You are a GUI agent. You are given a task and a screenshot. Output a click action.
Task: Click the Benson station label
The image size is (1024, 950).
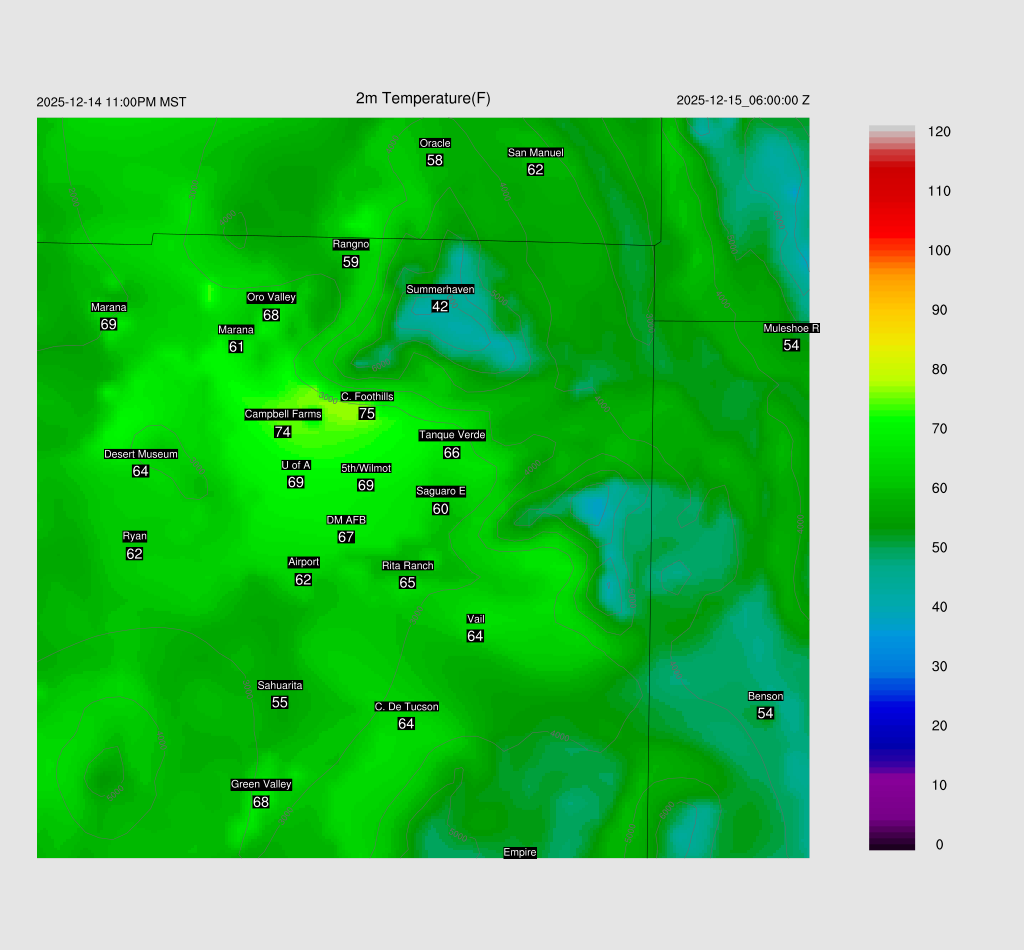(765, 696)
